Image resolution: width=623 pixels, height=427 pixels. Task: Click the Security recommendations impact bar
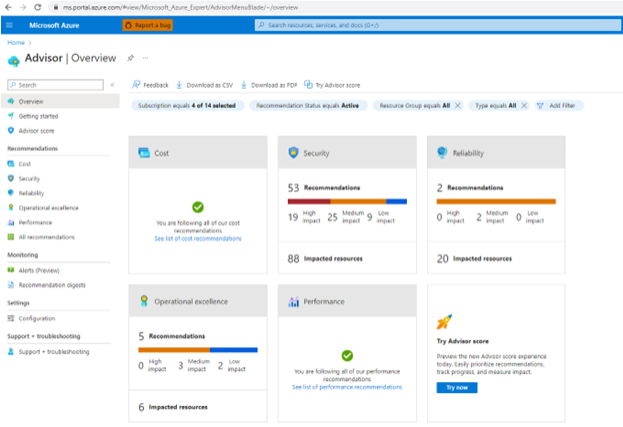coord(347,201)
